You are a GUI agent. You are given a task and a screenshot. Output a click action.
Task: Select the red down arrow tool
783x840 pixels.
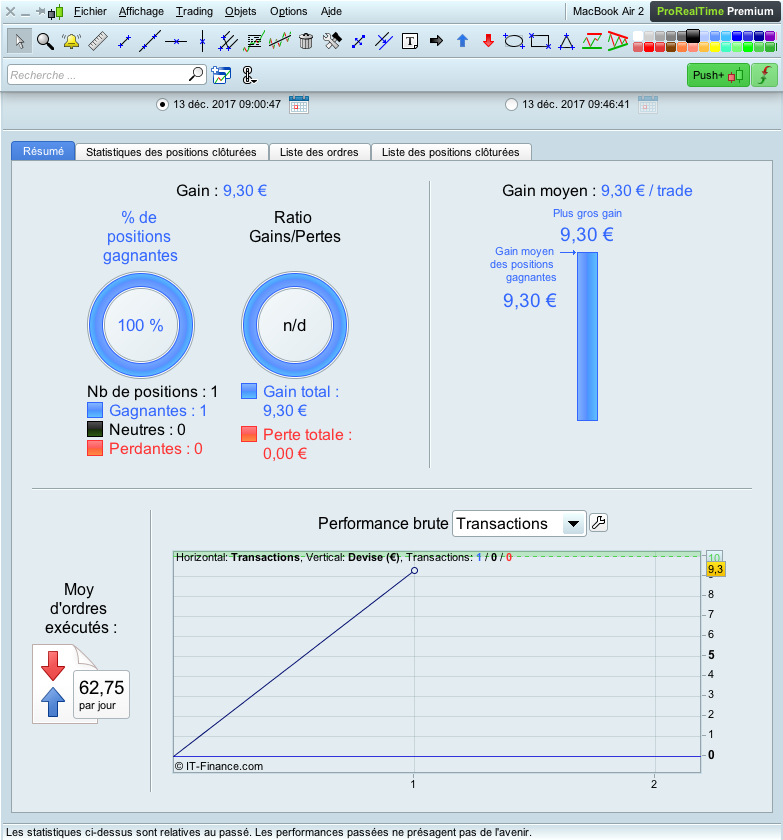click(488, 41)
